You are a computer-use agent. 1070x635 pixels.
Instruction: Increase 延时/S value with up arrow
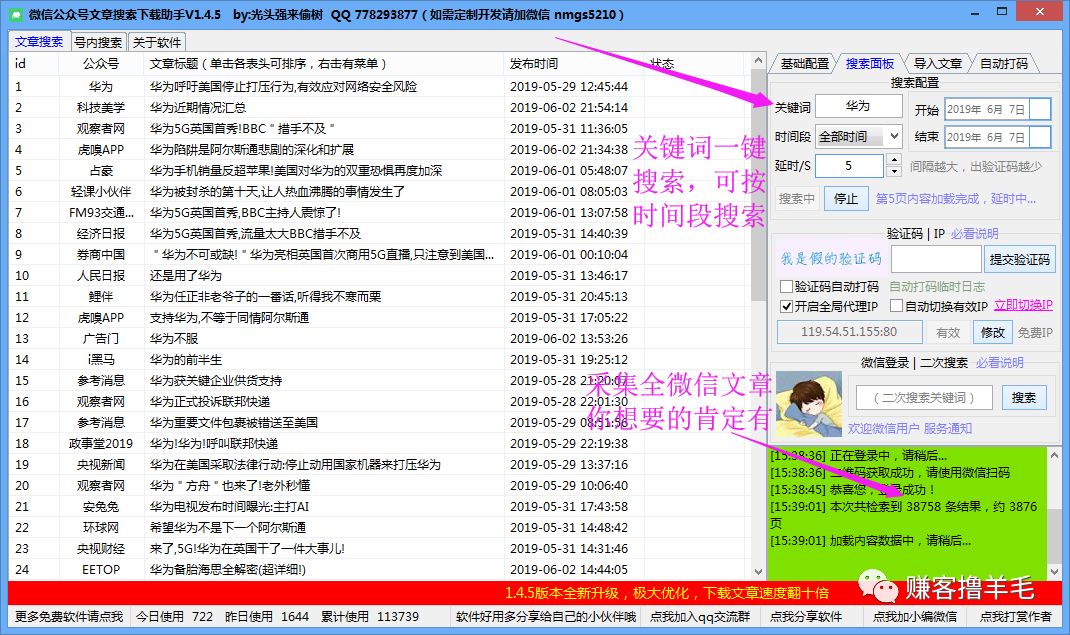pyautogui.click(x=894, y=160)
